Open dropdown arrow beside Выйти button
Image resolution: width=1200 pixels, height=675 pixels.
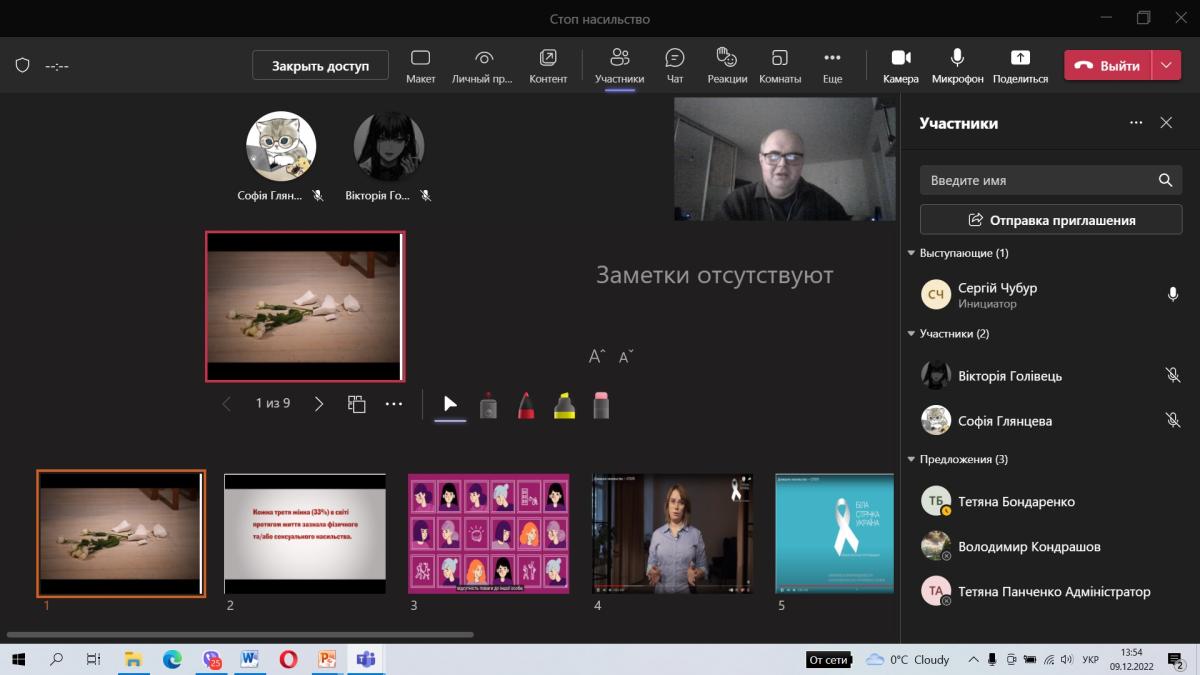1166,66
